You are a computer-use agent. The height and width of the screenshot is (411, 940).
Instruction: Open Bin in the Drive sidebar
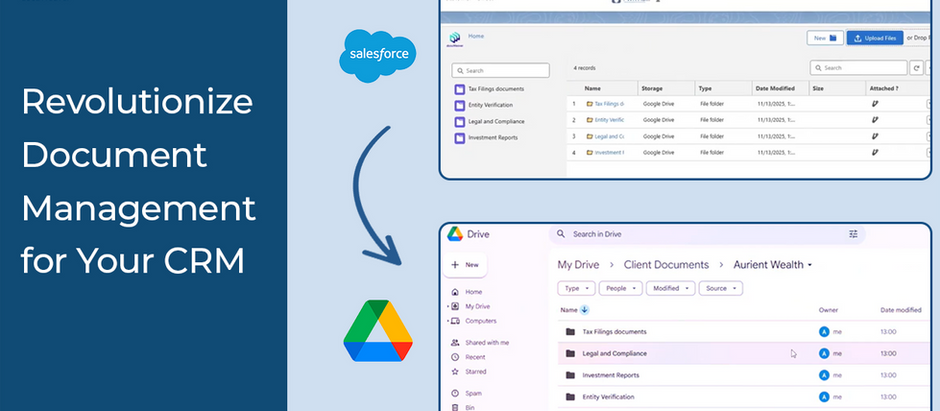click(x=463, y=407)
